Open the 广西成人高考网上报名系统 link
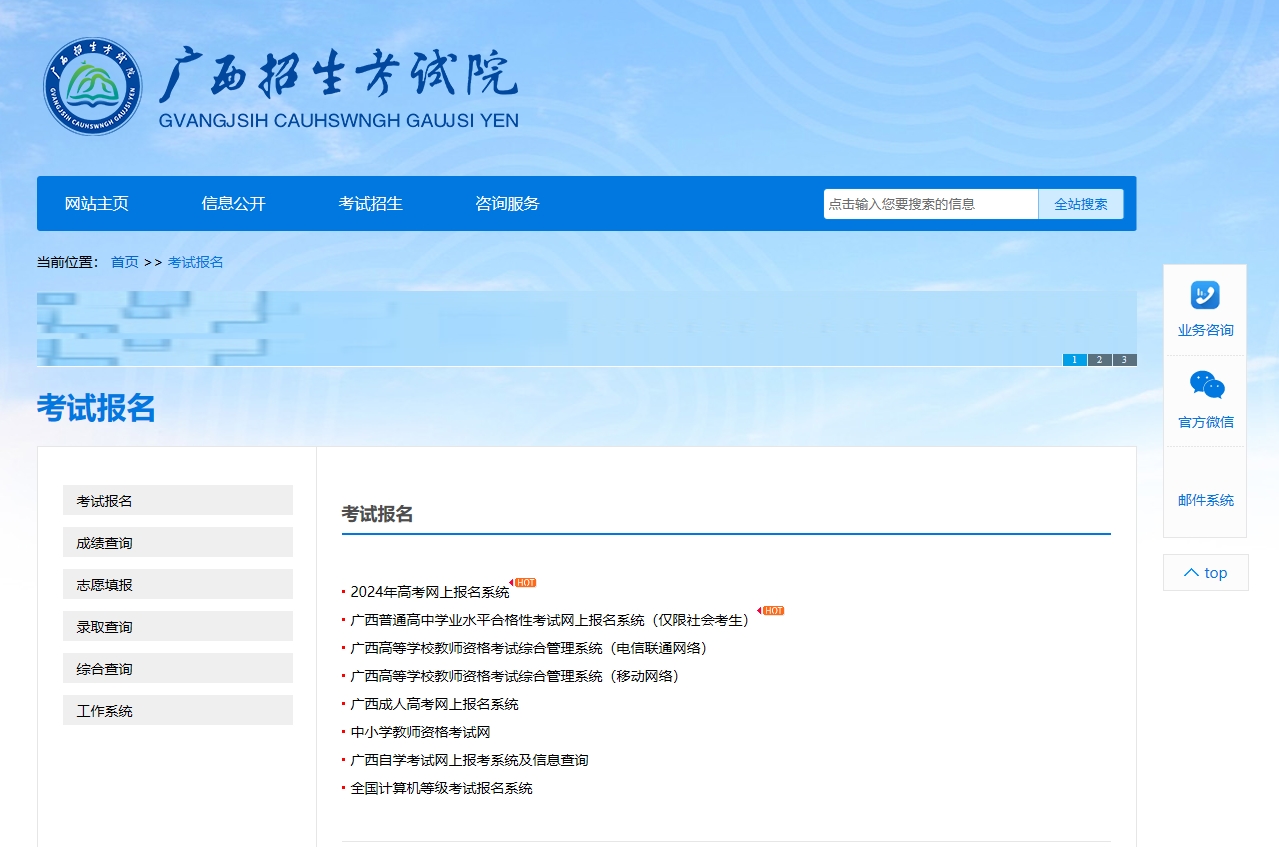The image size is (1279, 847). pyautogui.click(x=434, y=704)
